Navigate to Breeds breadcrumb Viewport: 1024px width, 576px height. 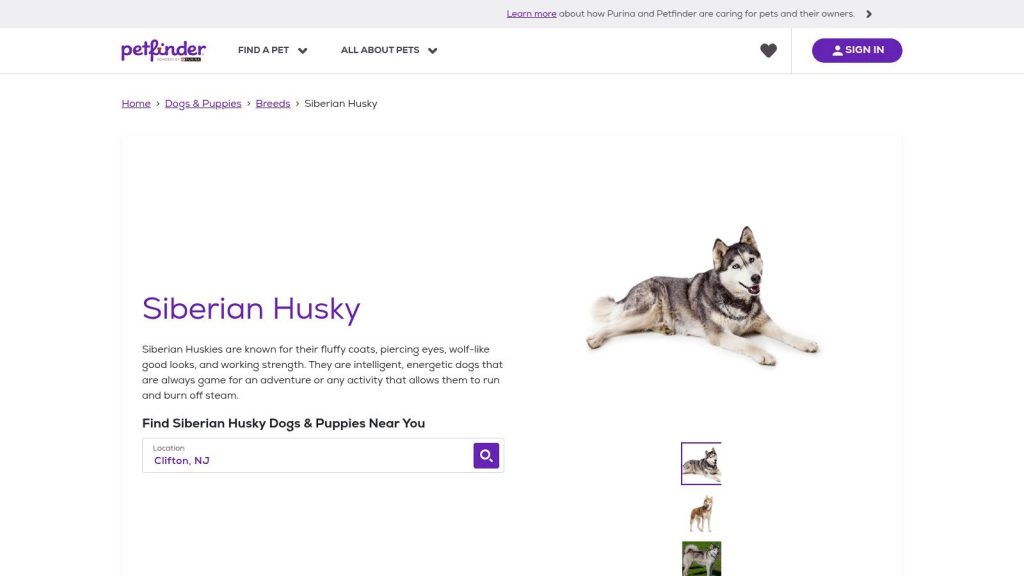(272, 103)
